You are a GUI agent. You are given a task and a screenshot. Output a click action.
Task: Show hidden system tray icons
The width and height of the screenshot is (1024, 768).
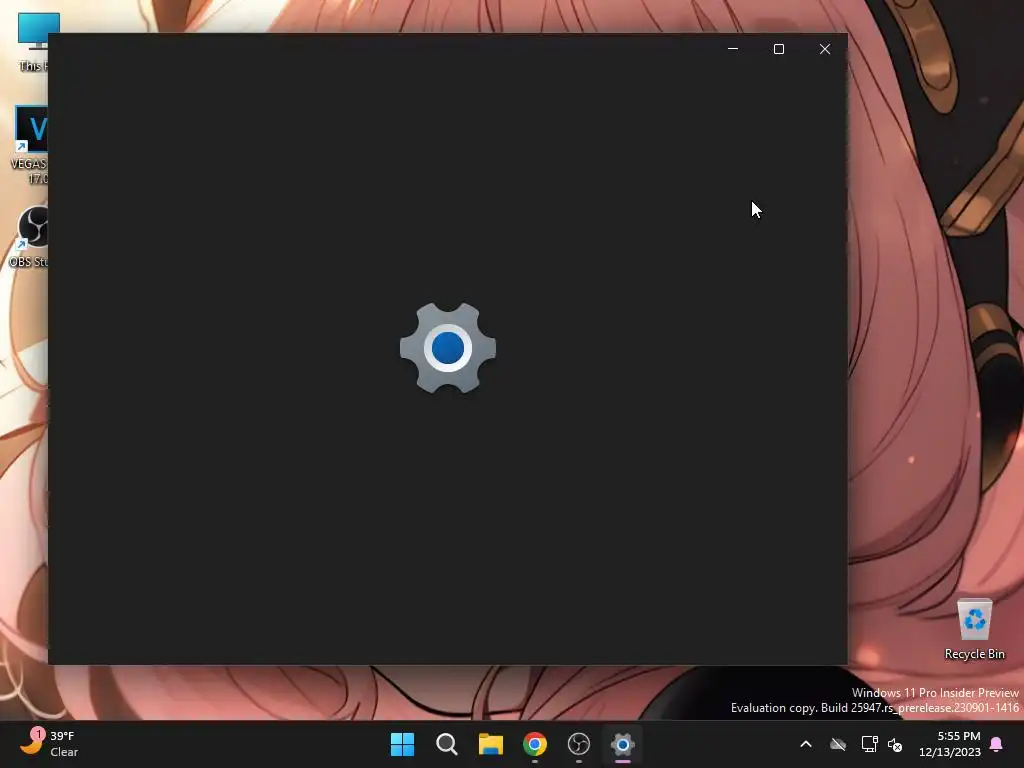pos(806,744)
